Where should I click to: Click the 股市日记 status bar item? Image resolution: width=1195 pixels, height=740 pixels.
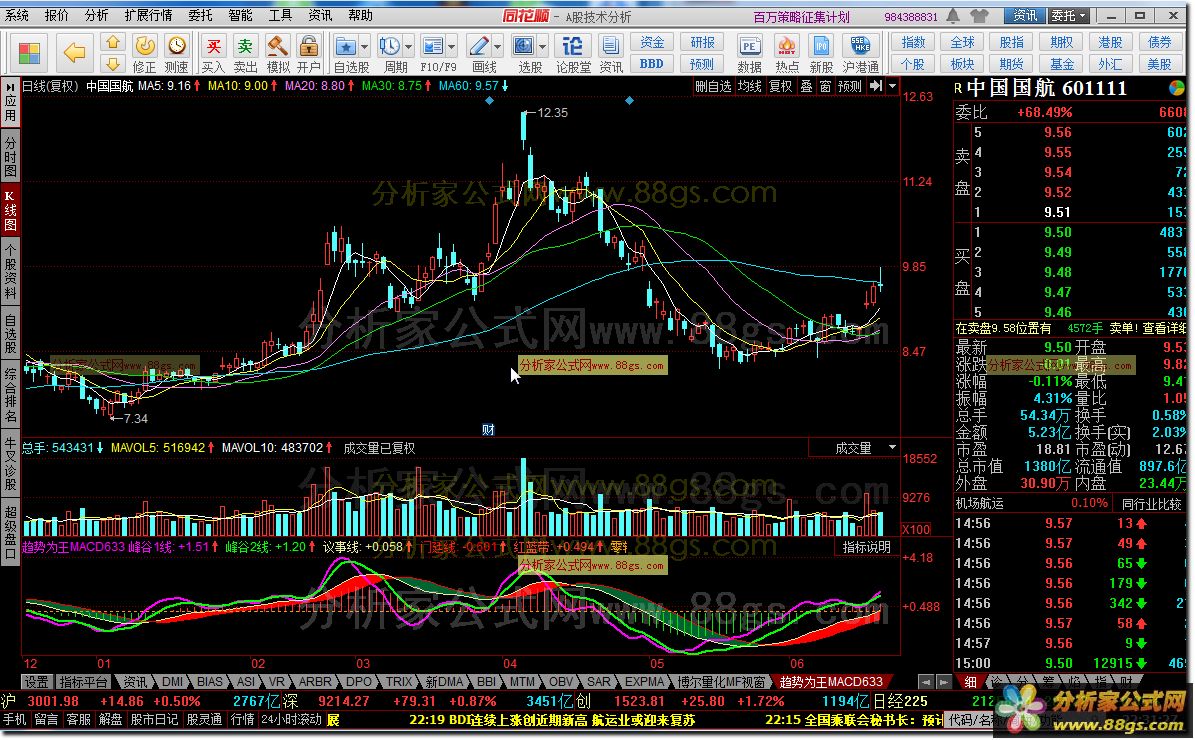[x=154, y=719]
